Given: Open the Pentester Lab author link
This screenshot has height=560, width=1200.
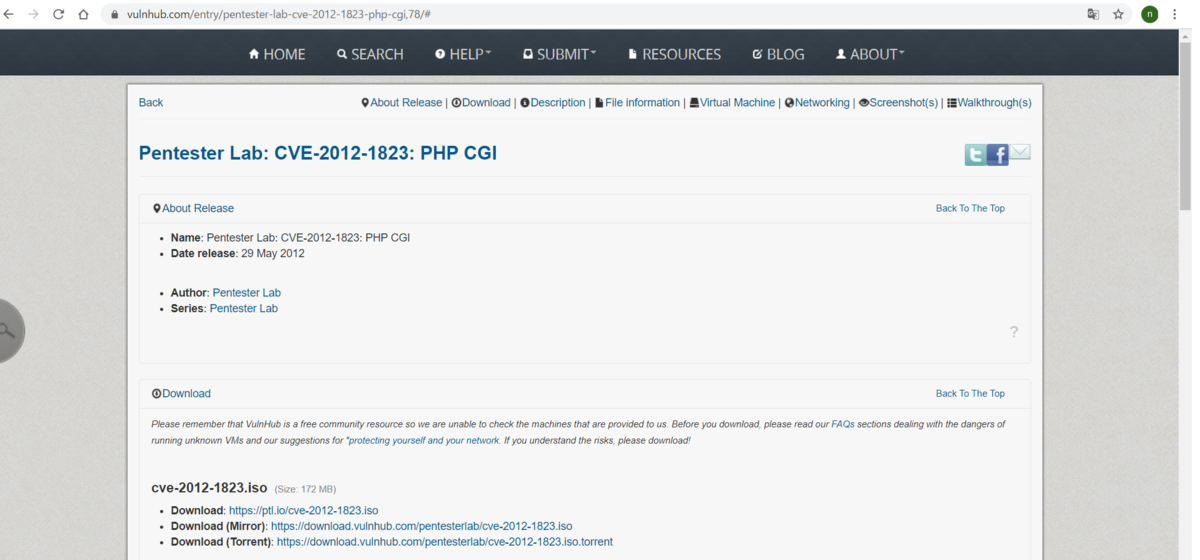Looking at the screenshot, I should coord(246,293).
